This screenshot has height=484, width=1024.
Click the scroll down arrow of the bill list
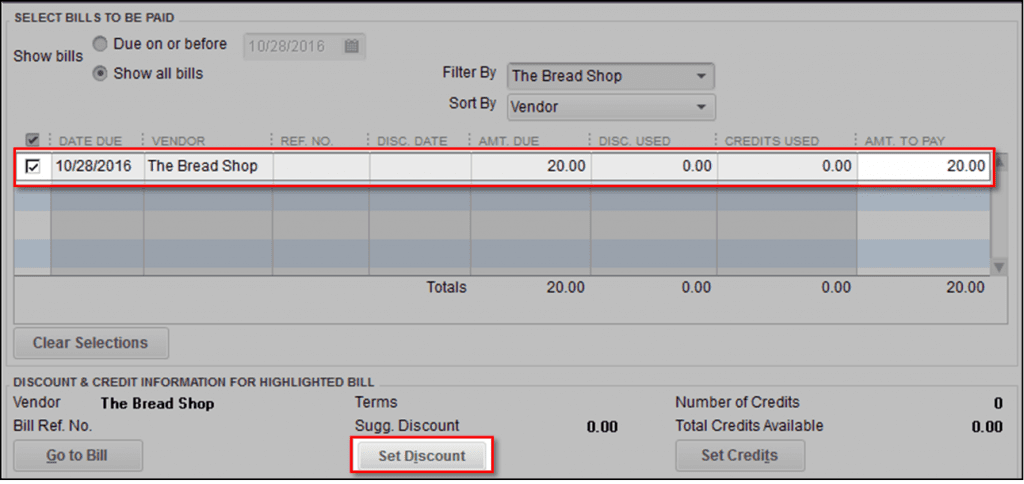[999, 267]
